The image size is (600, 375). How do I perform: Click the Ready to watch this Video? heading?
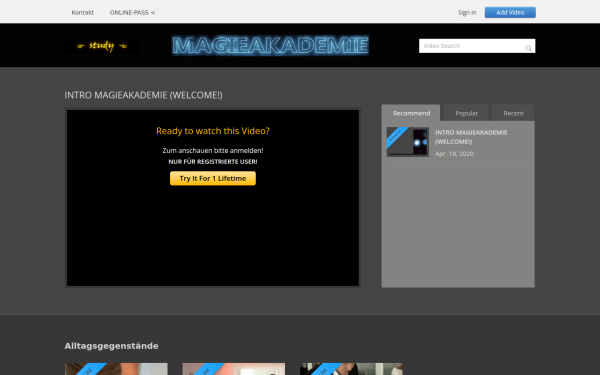point(213,131)
